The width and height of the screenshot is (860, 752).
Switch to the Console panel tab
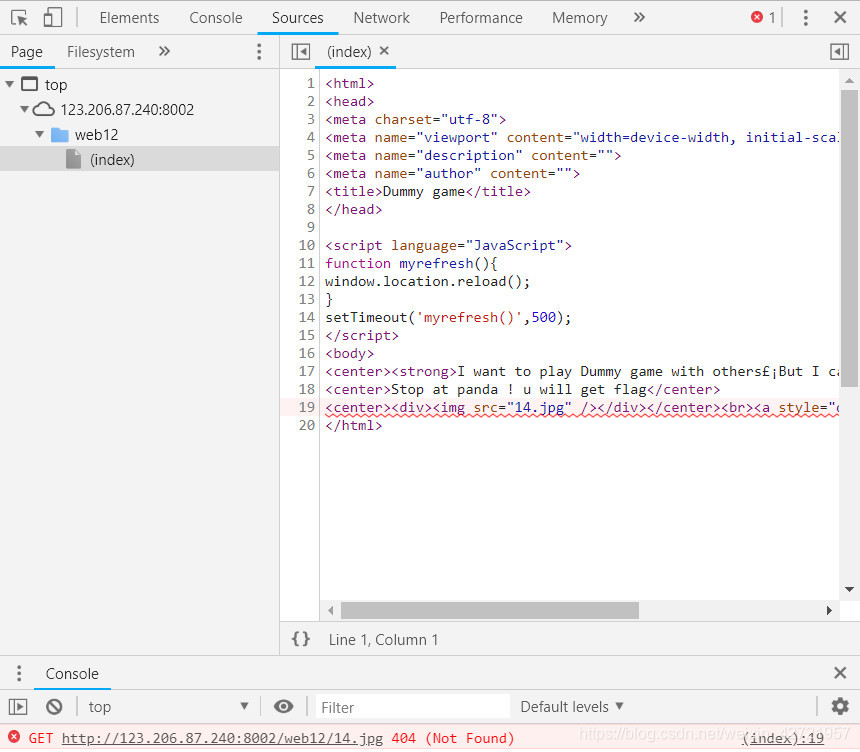click(216, 18)
